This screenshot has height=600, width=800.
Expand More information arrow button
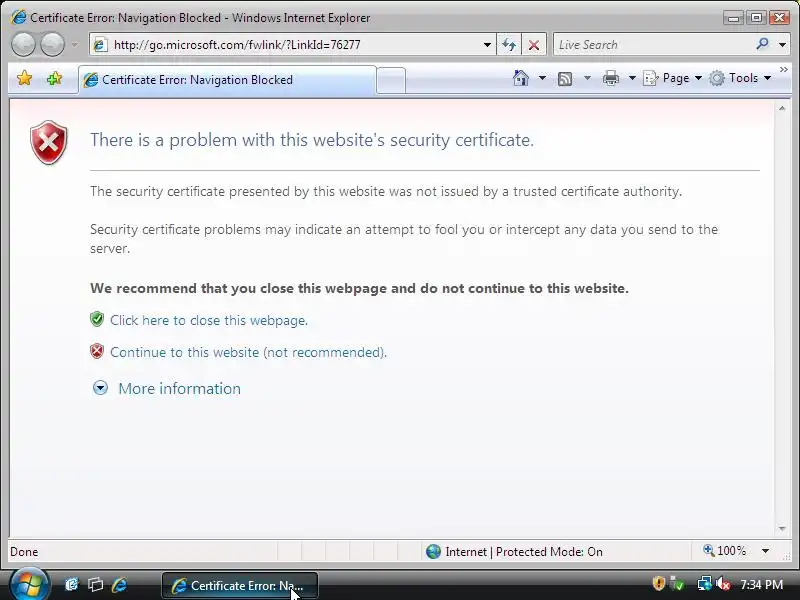[x=101, y=388]
